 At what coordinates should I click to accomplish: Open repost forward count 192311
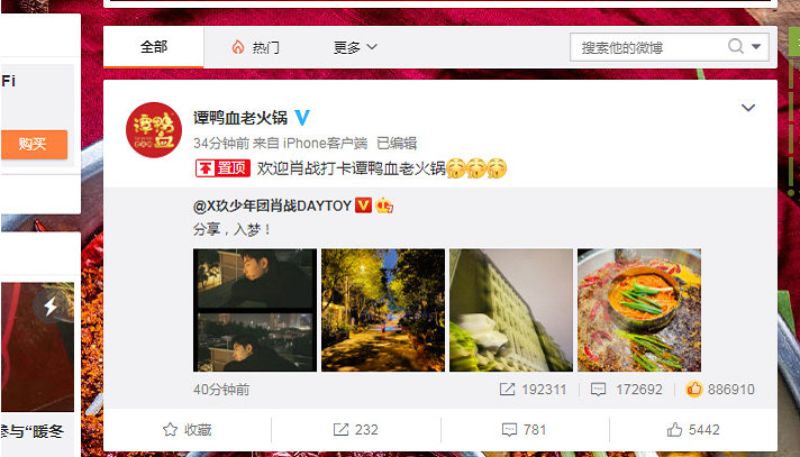click(533, 390)
